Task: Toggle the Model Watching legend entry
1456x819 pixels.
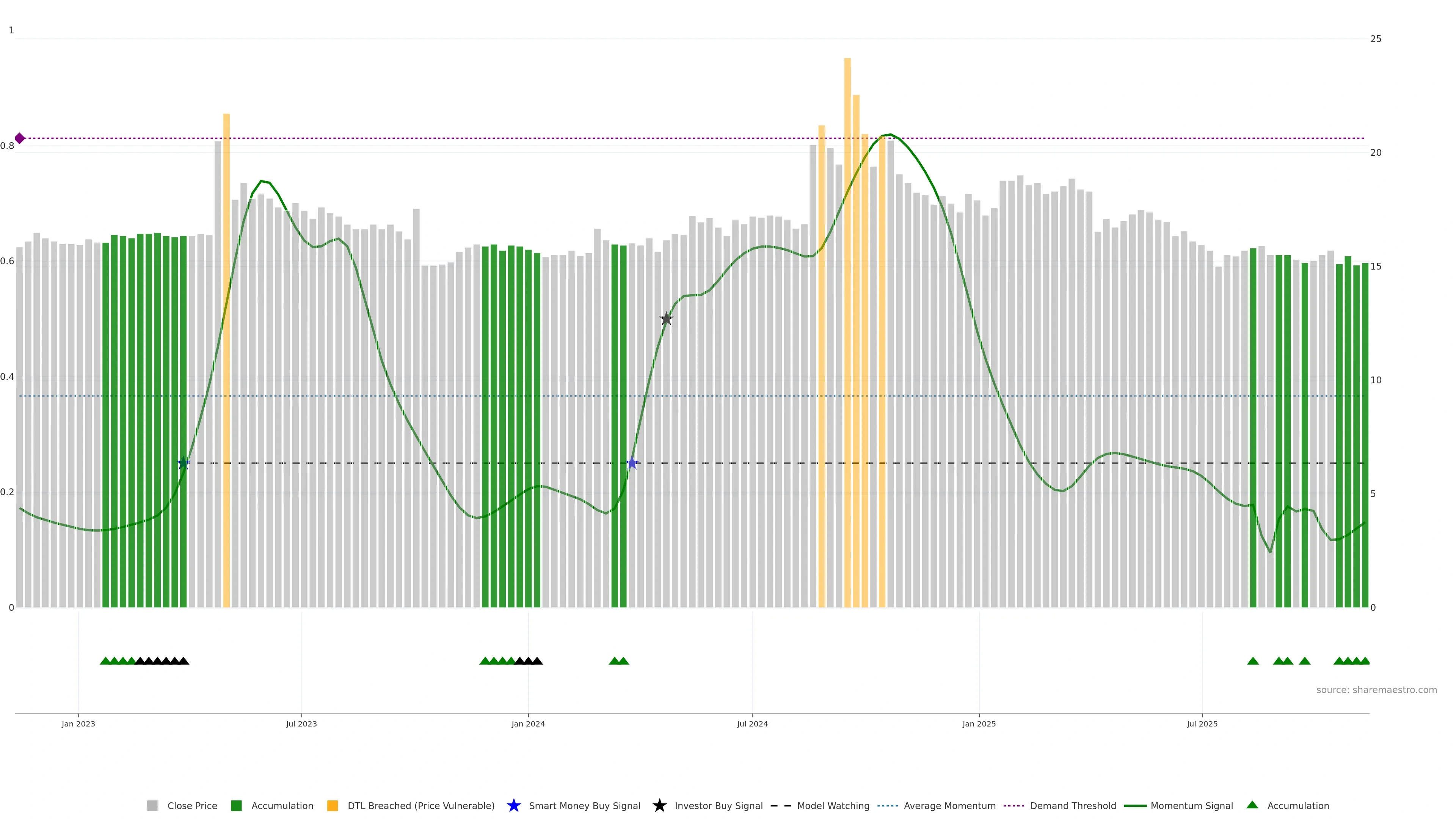Action: (x=833, y=805)
